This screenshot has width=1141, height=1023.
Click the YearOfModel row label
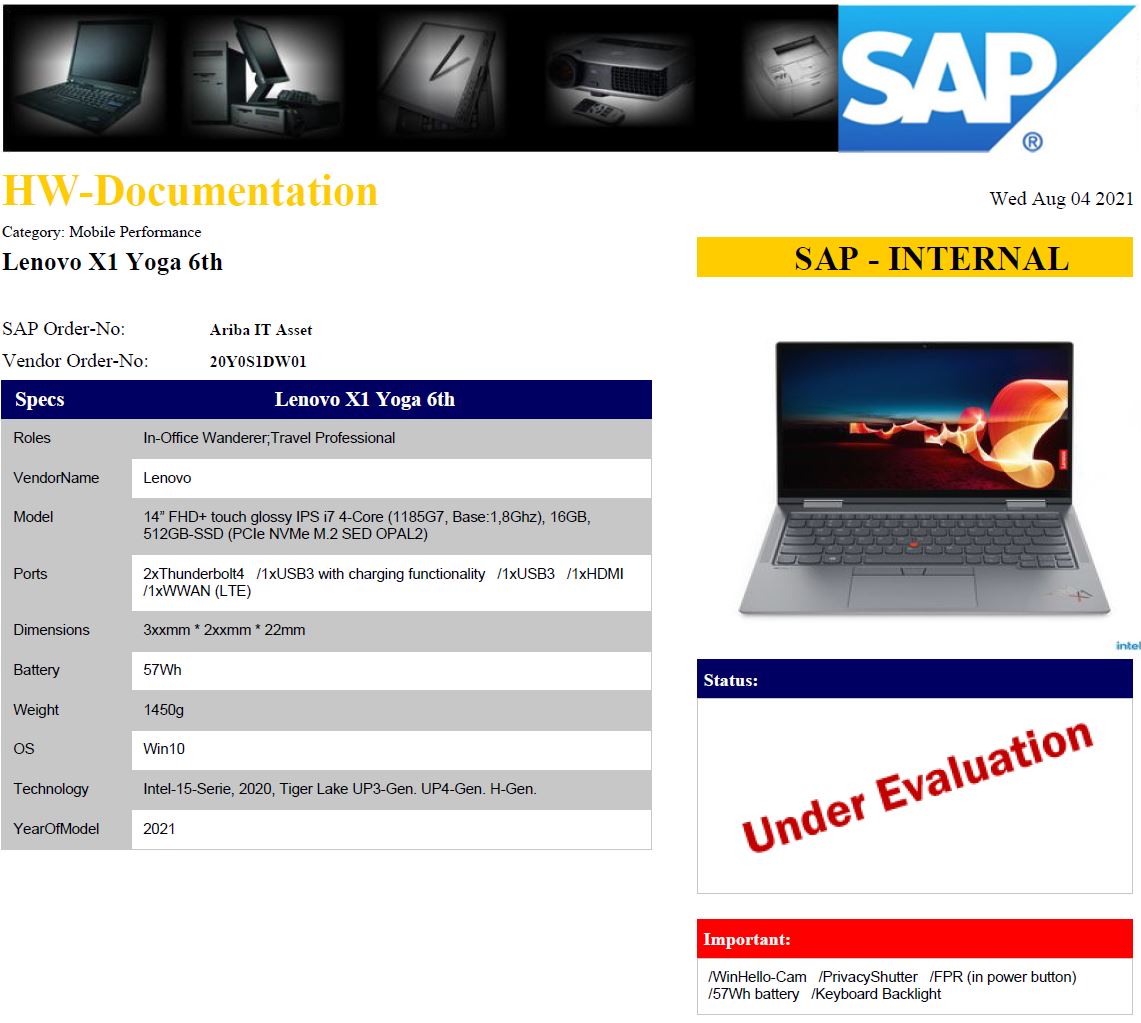[x=56, y=829]
